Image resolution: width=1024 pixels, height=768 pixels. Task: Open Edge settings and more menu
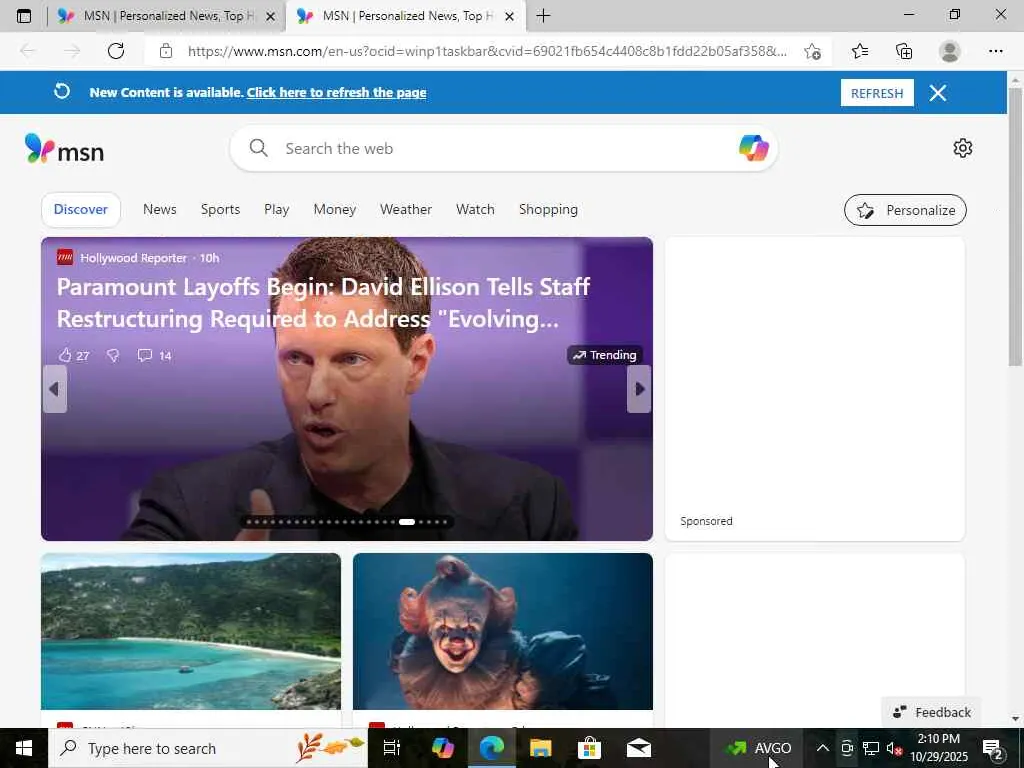pos(995,51)
